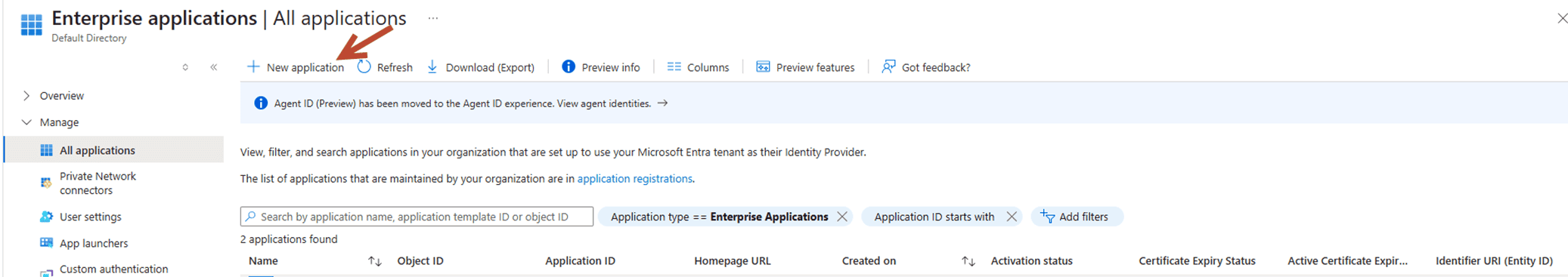
Task: Sort by Created on column arrows
Action: (968, 261)
